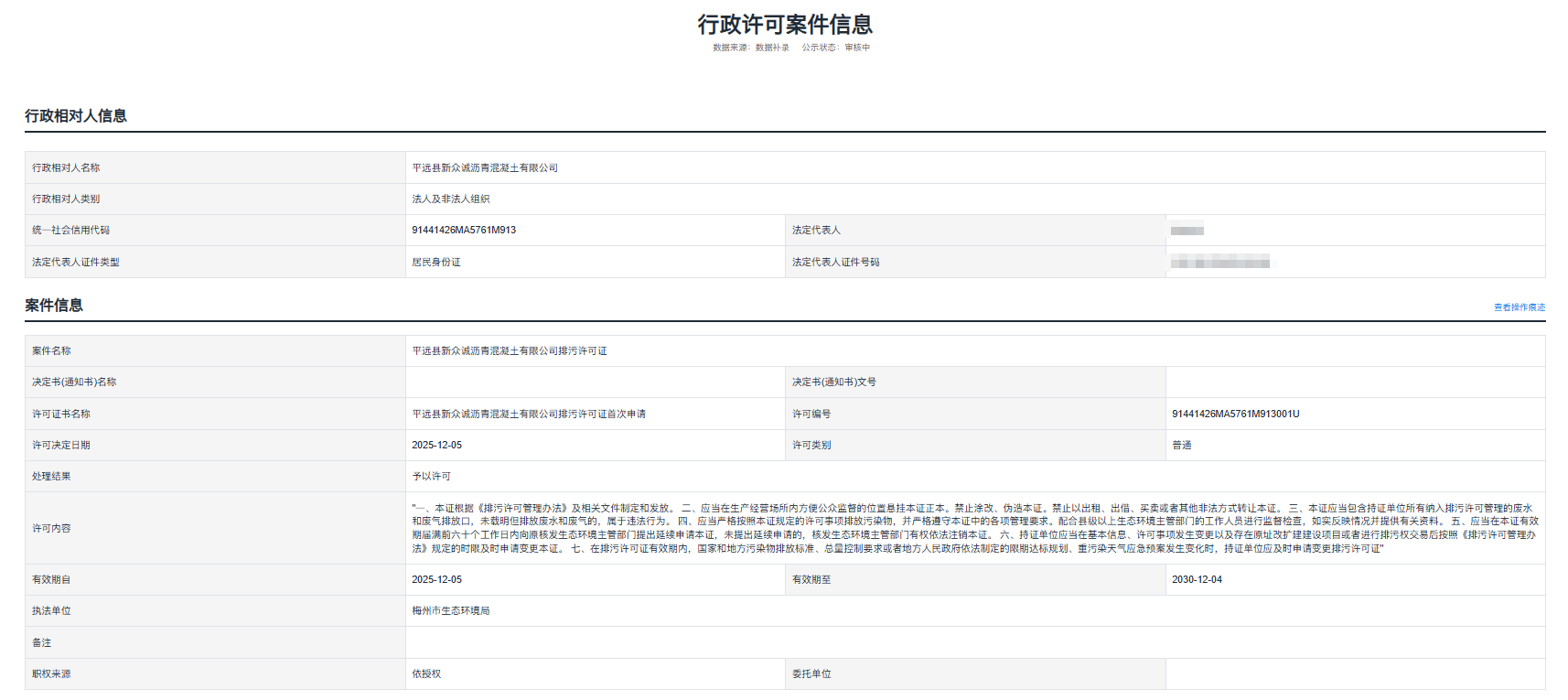Click the 执法单位 value 梅州市生态环境局
The image size is (1568, 700).
click(451, 611)
